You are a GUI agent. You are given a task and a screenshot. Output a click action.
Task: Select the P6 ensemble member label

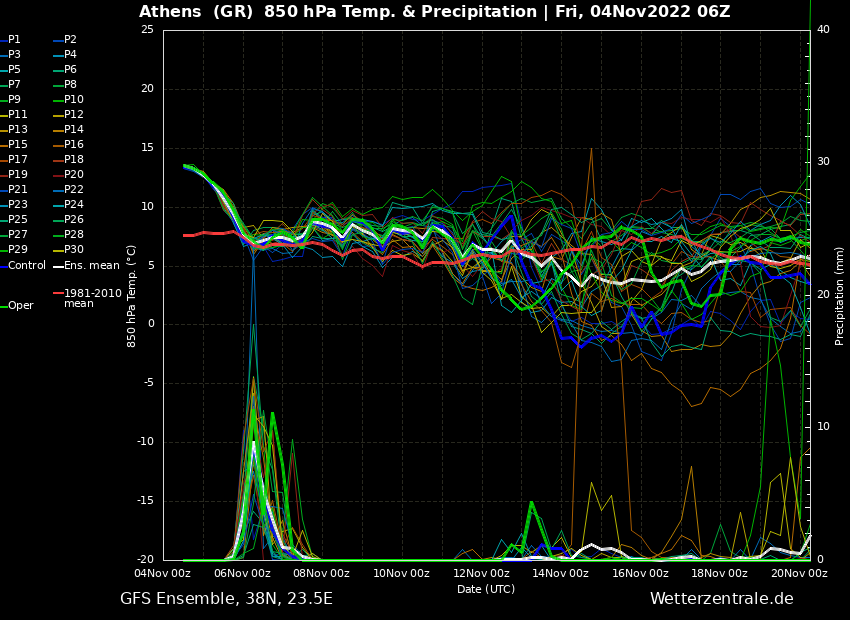[x=65, y=69]
